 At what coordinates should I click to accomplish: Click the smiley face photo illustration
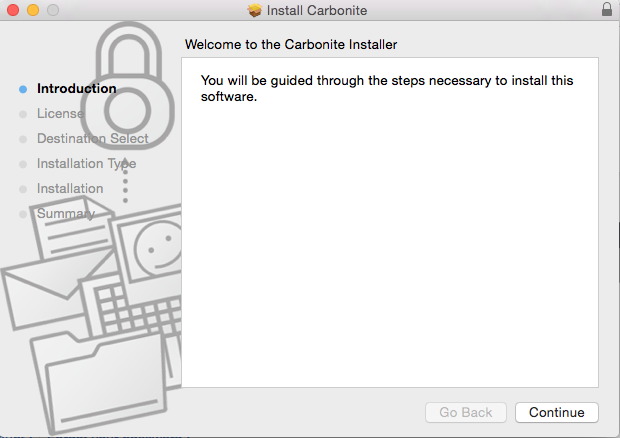click(152, 245)
